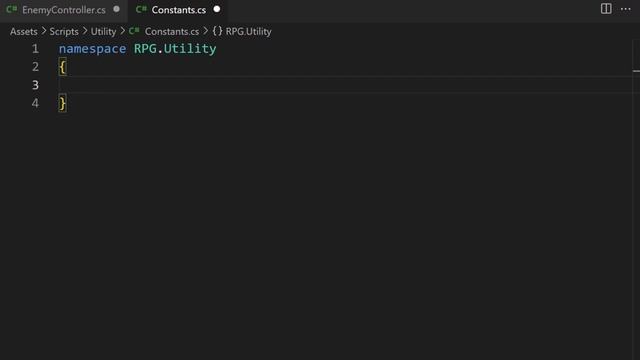Select the RPG.Utility symbol breadcrumb
640x360 pixels.
pos(248,31)
